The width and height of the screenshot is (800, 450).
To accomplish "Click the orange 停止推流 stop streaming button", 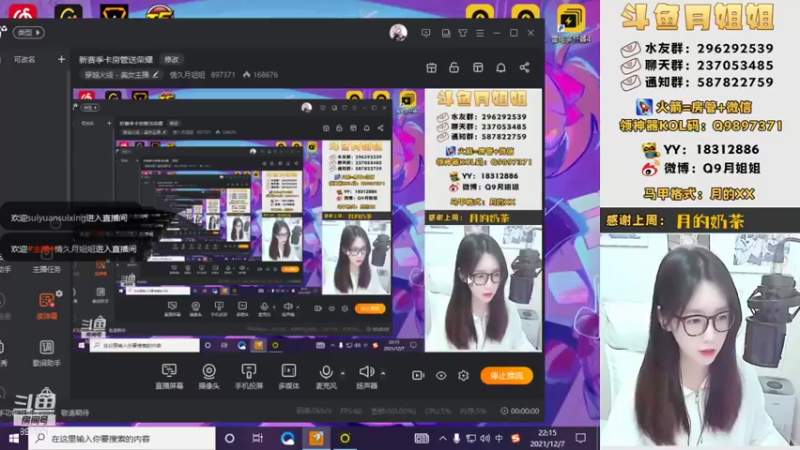I will point(507,376).
